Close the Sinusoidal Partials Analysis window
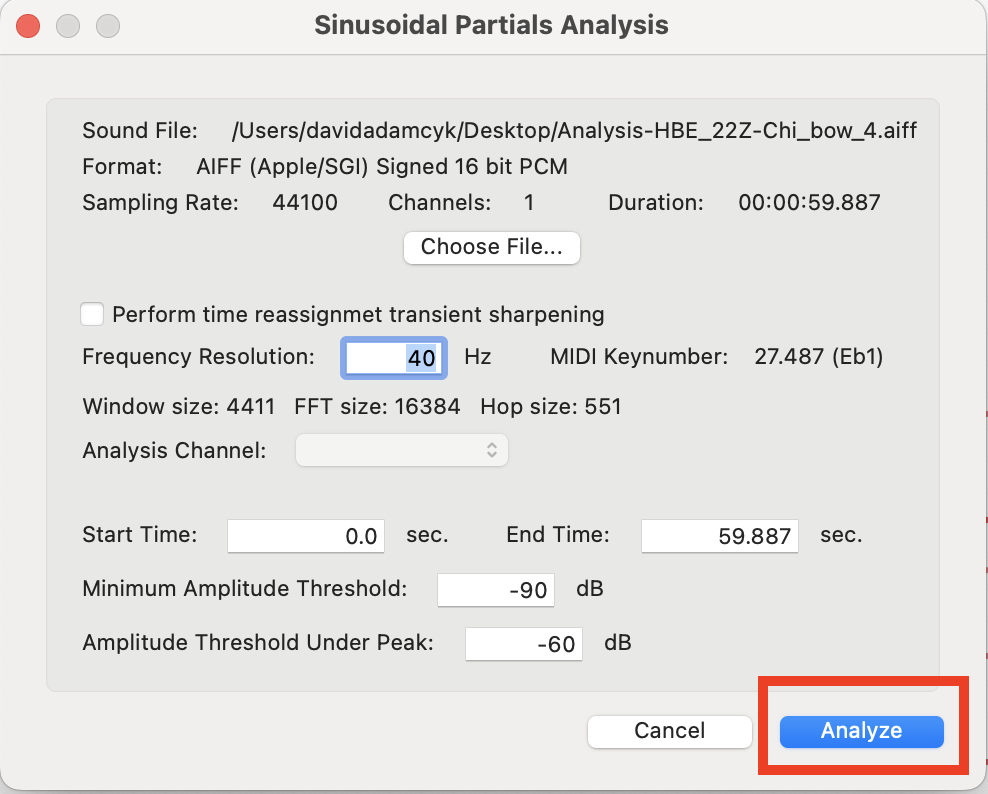The width and height of the screenshot is (988, 794). pyautogui.click(x=28, y=26)
